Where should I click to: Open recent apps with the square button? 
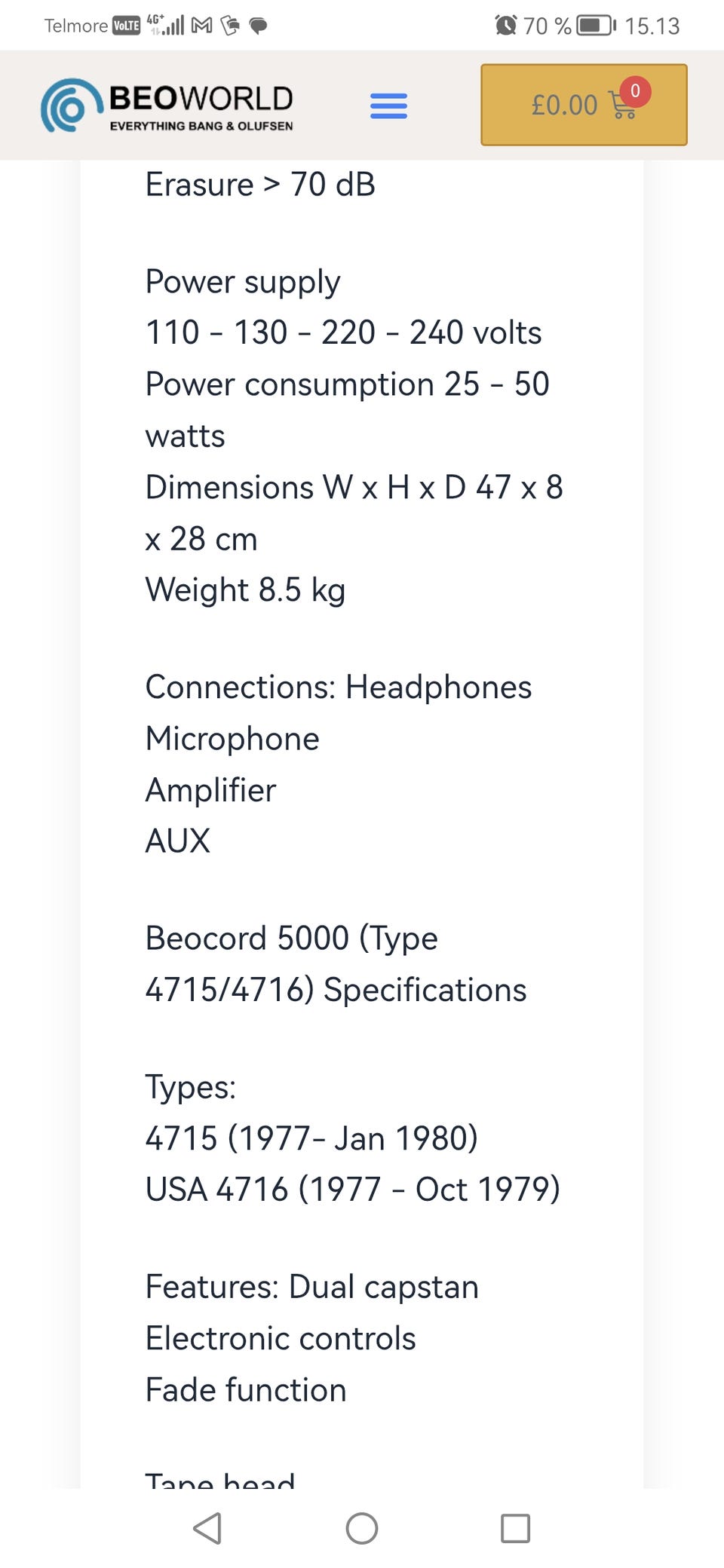pos(515,1528)
